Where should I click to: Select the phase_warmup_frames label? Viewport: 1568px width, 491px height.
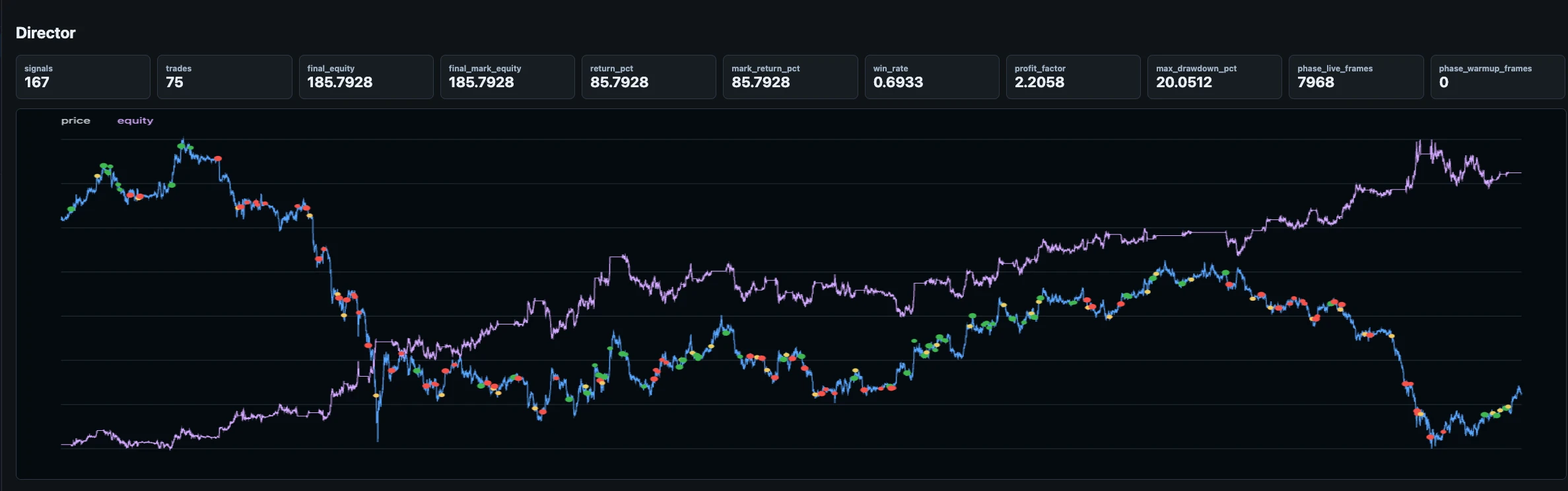(1485, 68)
